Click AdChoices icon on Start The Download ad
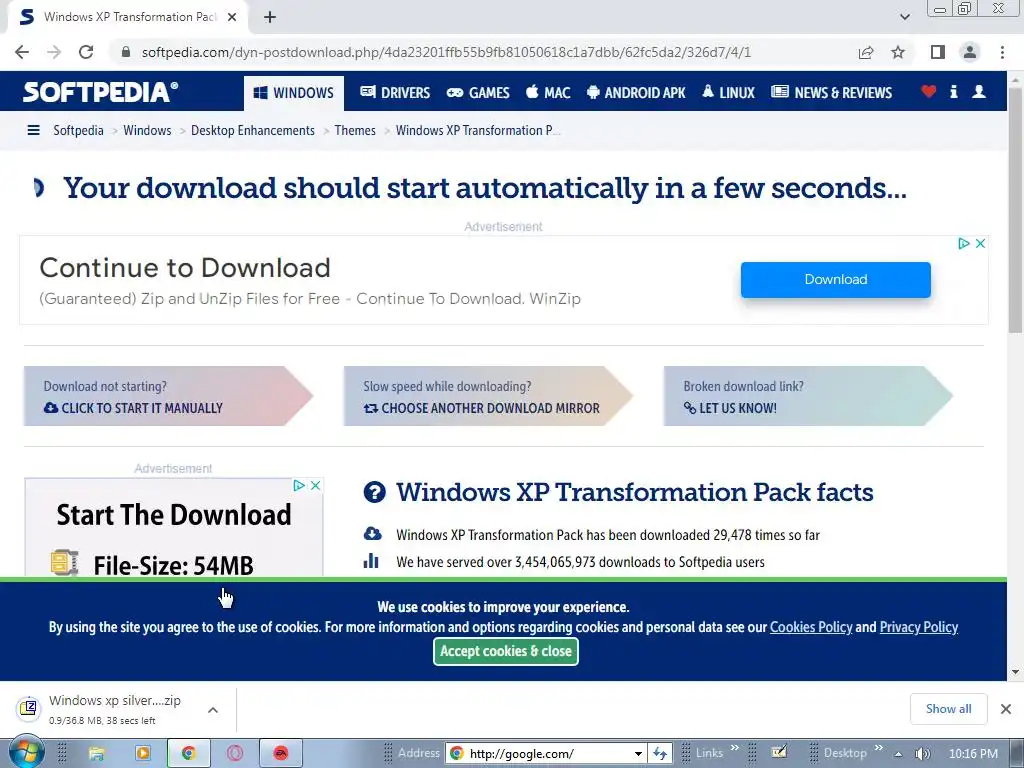This screenshot has width=1024, height=768. pyautogui.click(x=298, y=485)
